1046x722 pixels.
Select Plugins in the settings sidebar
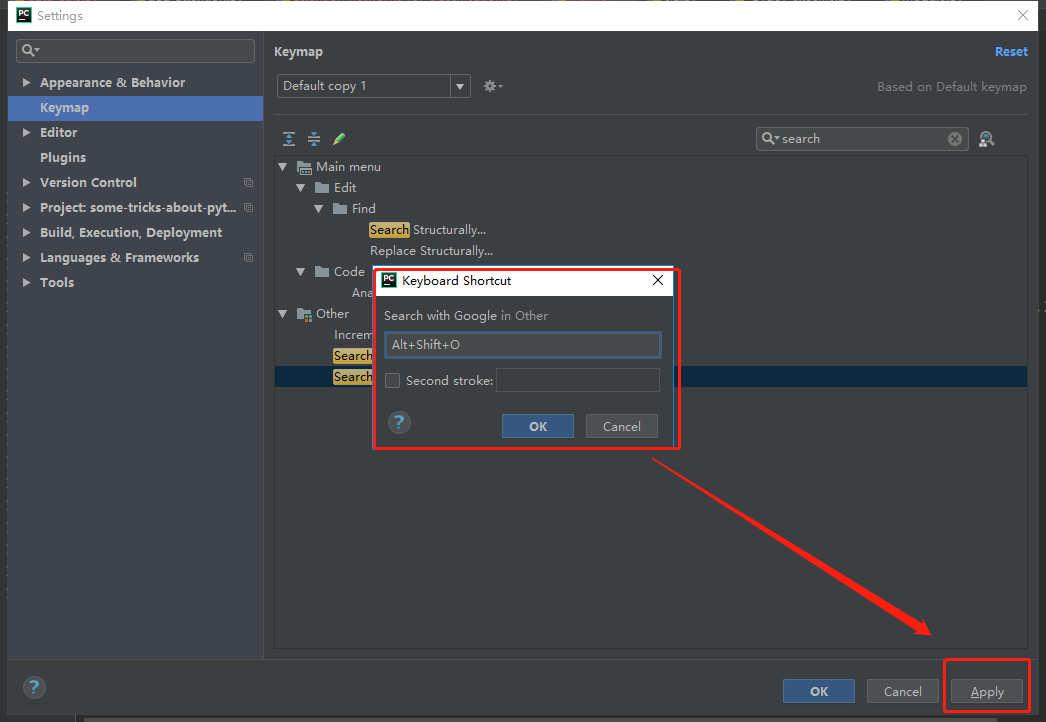[x=64, y=157]
